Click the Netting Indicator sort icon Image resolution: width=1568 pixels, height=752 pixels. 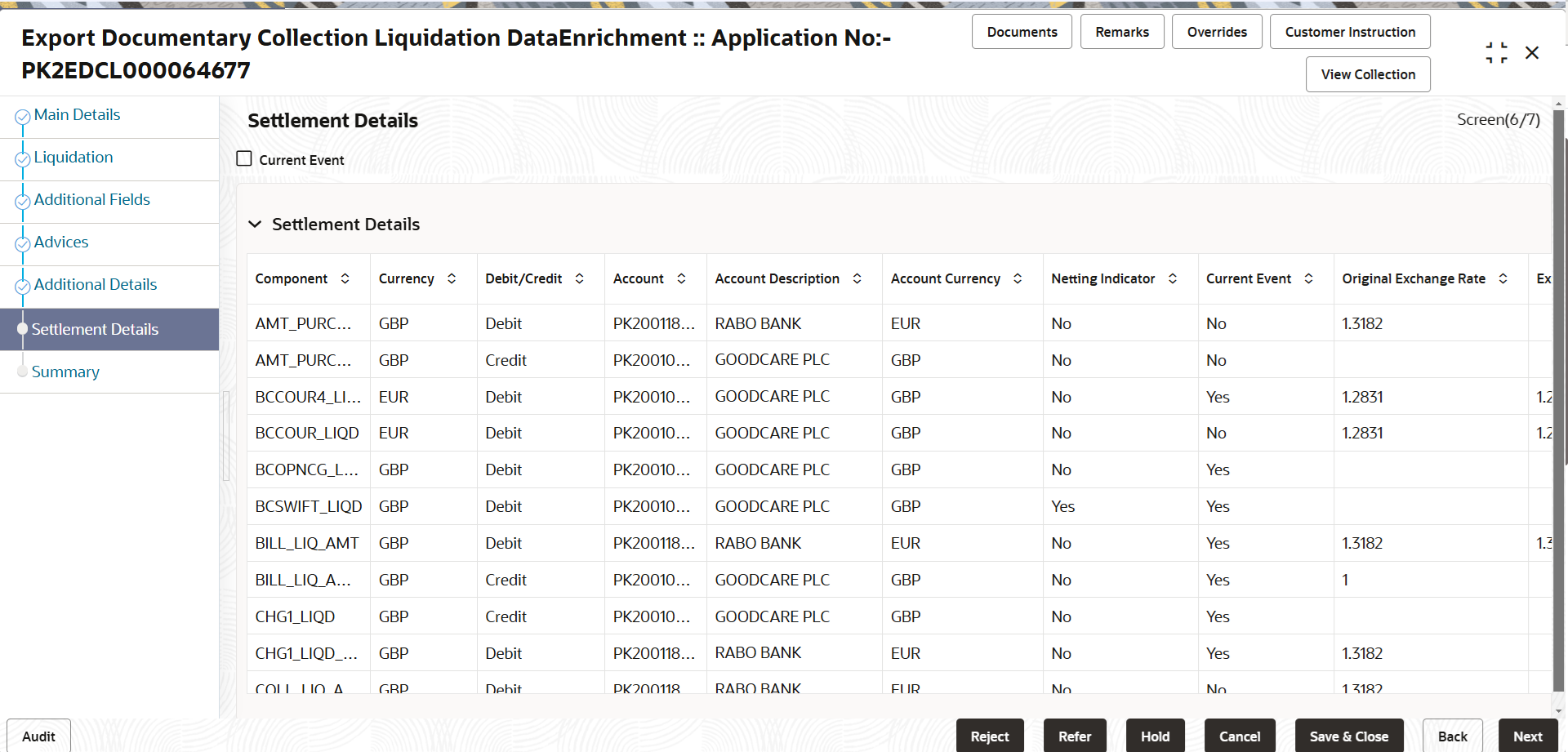pos(1173,278)
